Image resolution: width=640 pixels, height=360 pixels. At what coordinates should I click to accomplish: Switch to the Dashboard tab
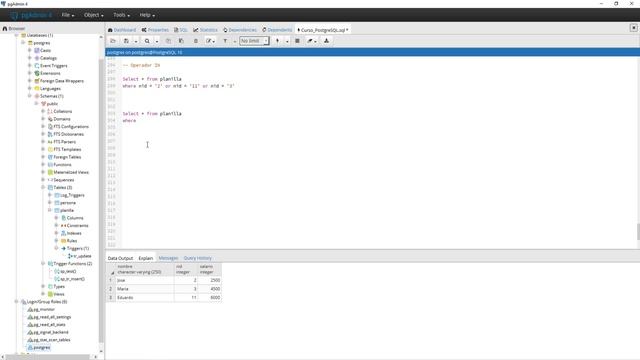pos(122,30)
